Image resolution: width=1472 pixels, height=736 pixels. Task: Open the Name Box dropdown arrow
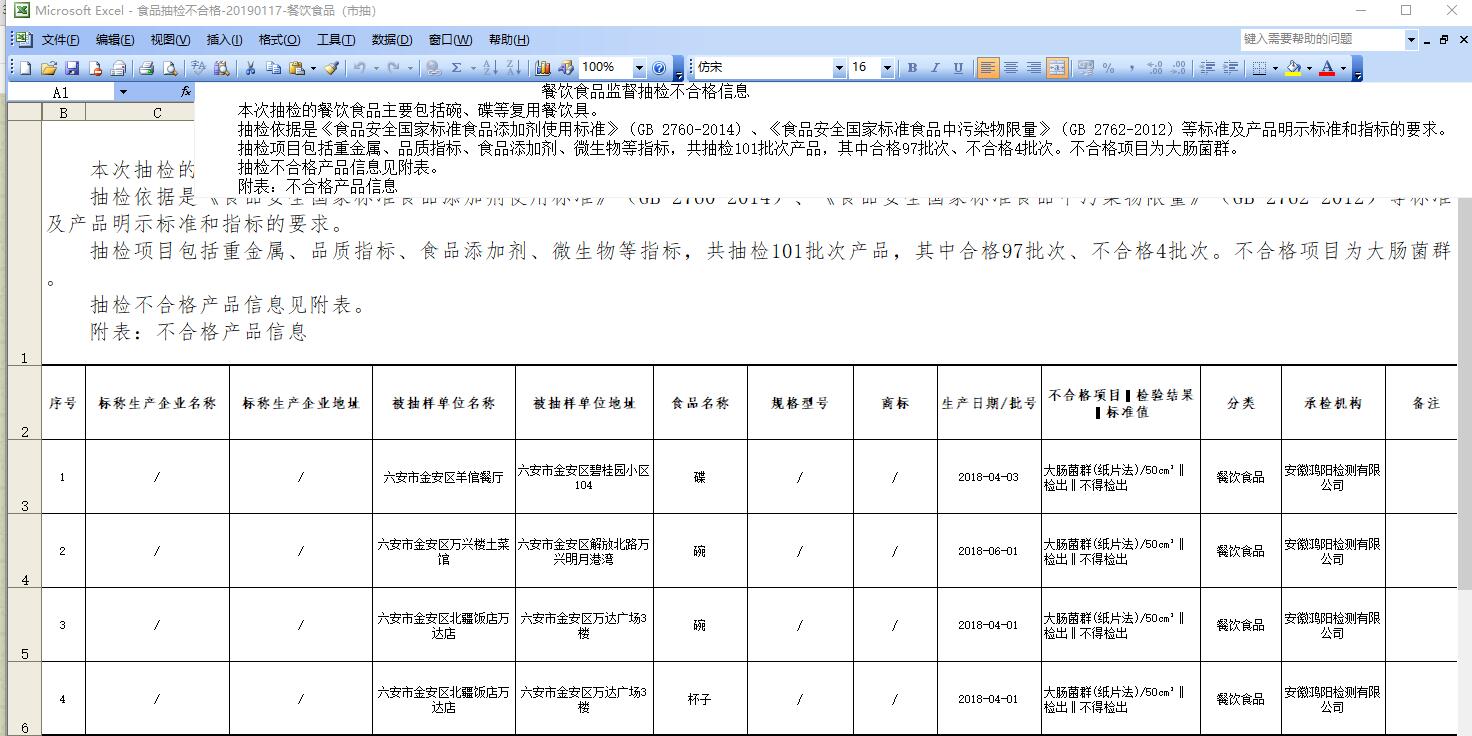tap(123, 92)
